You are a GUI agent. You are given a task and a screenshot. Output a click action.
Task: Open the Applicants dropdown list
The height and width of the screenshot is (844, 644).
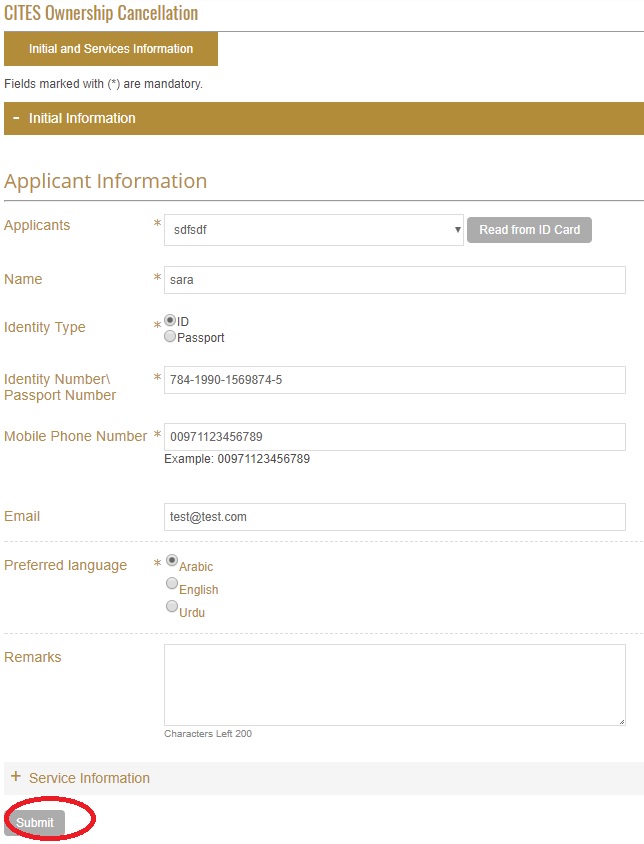pyautogui.click(x=313, y=229)
